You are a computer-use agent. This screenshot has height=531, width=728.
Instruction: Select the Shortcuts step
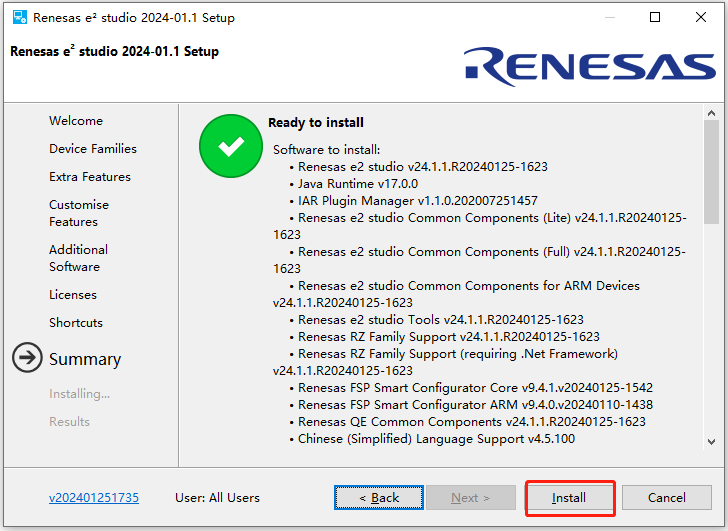[76, 323]
